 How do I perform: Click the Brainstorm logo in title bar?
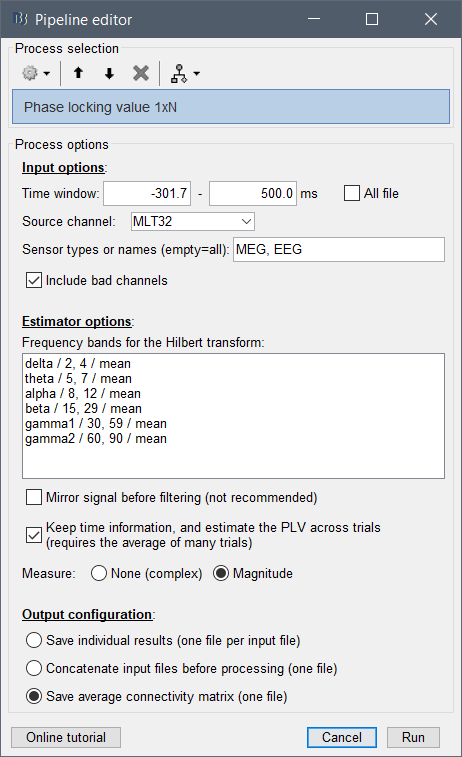20,19
